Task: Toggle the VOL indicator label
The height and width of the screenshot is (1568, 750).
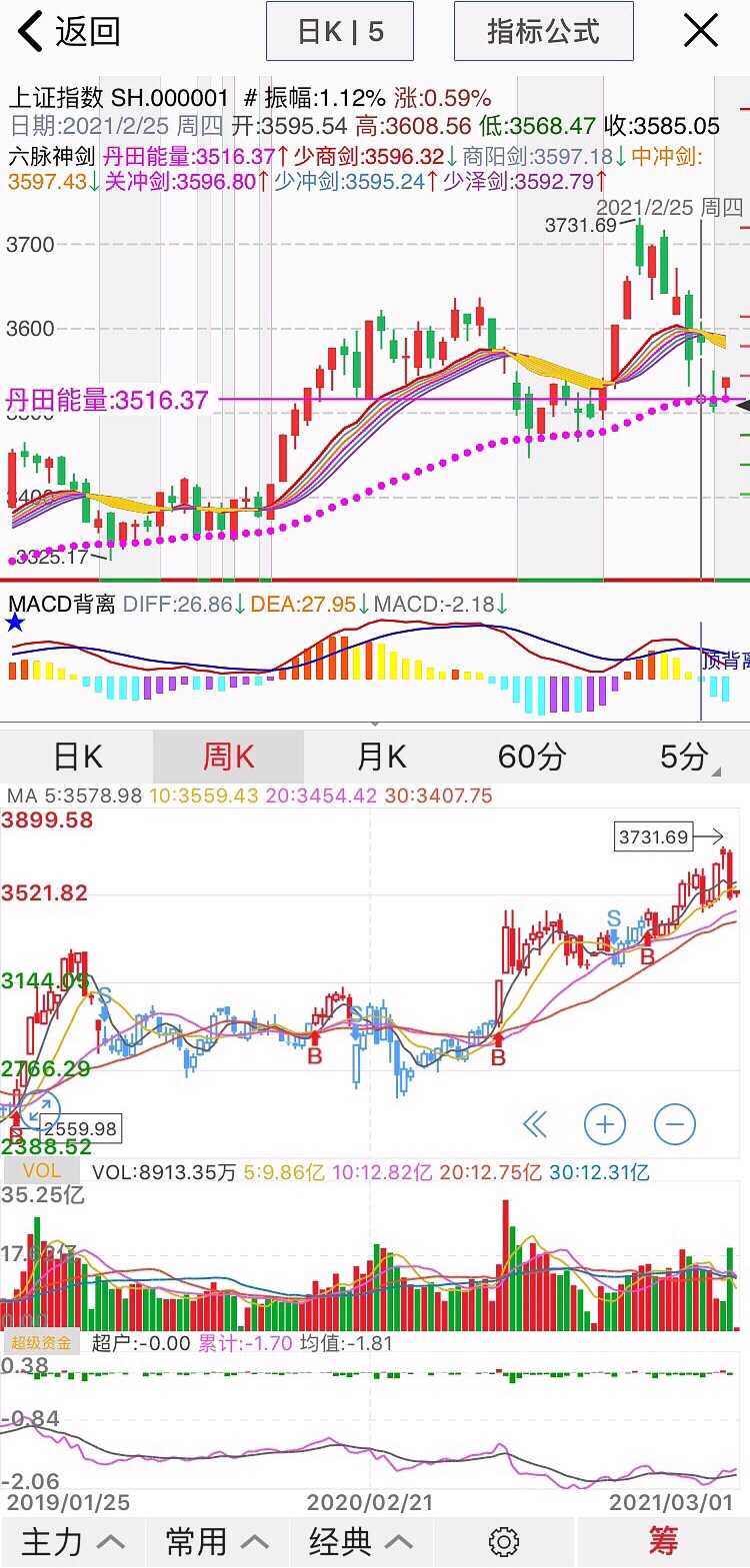Action: click(x=42, y=1170)
